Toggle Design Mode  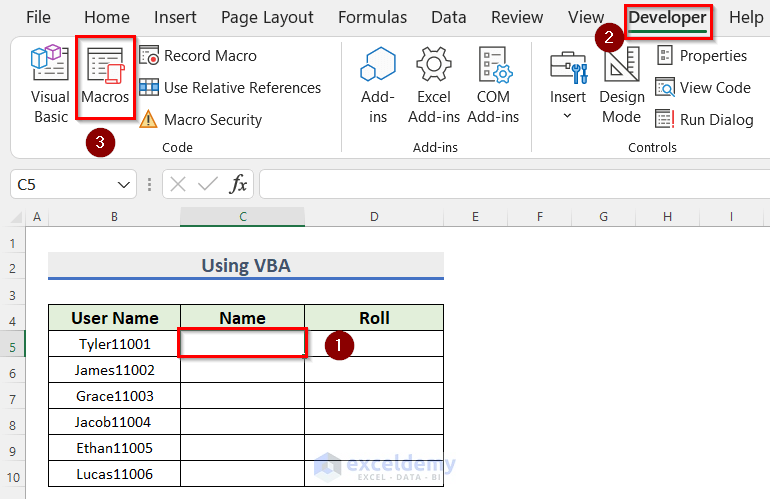(x=622, y=85)
